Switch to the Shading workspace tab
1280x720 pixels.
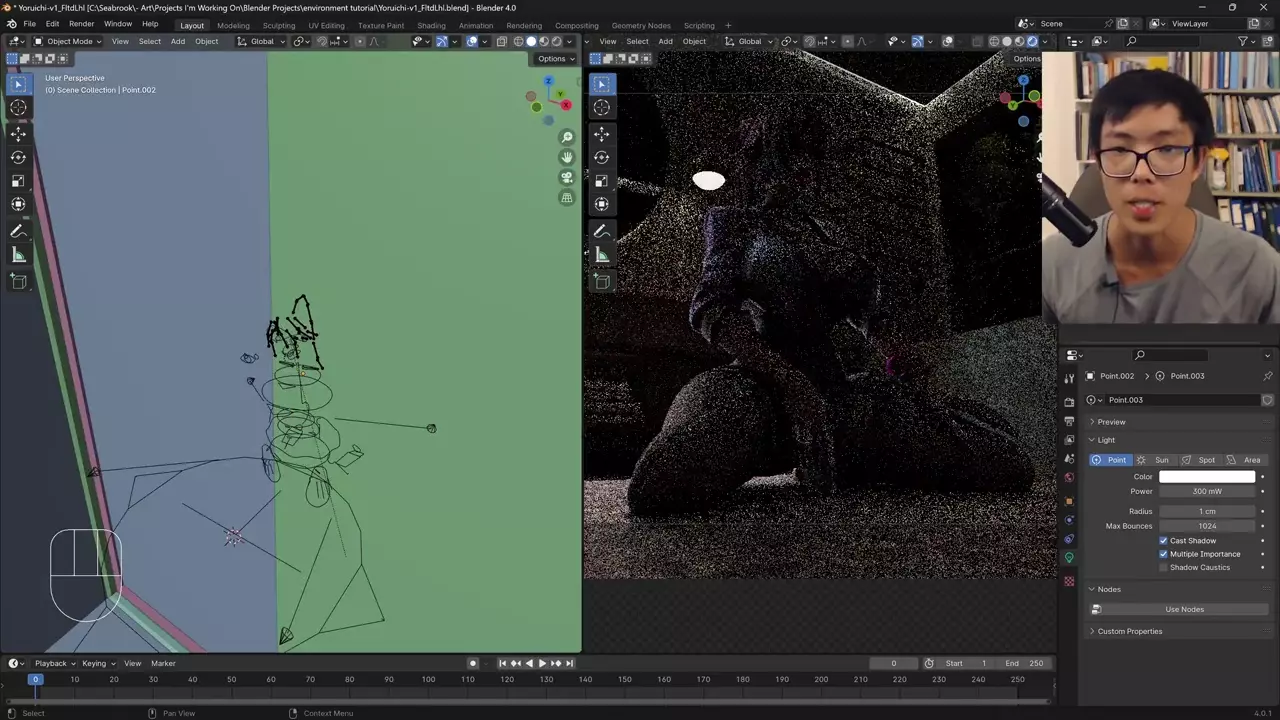pos(431,25)
